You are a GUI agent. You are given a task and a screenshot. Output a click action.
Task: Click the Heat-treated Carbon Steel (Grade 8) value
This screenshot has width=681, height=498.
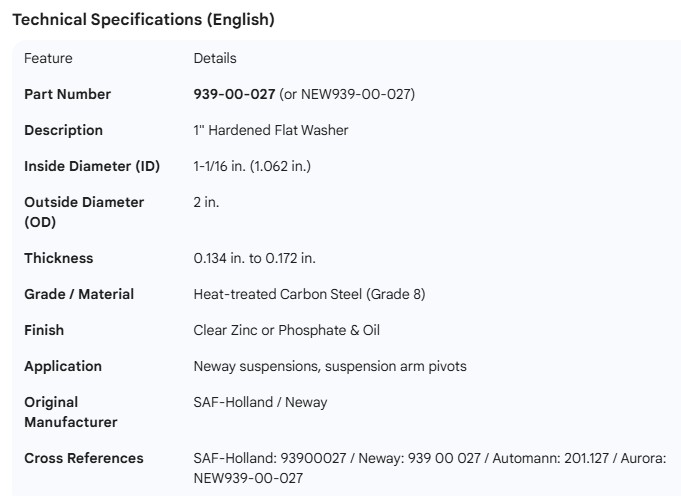pyautogui.click(x=311, y=294)
